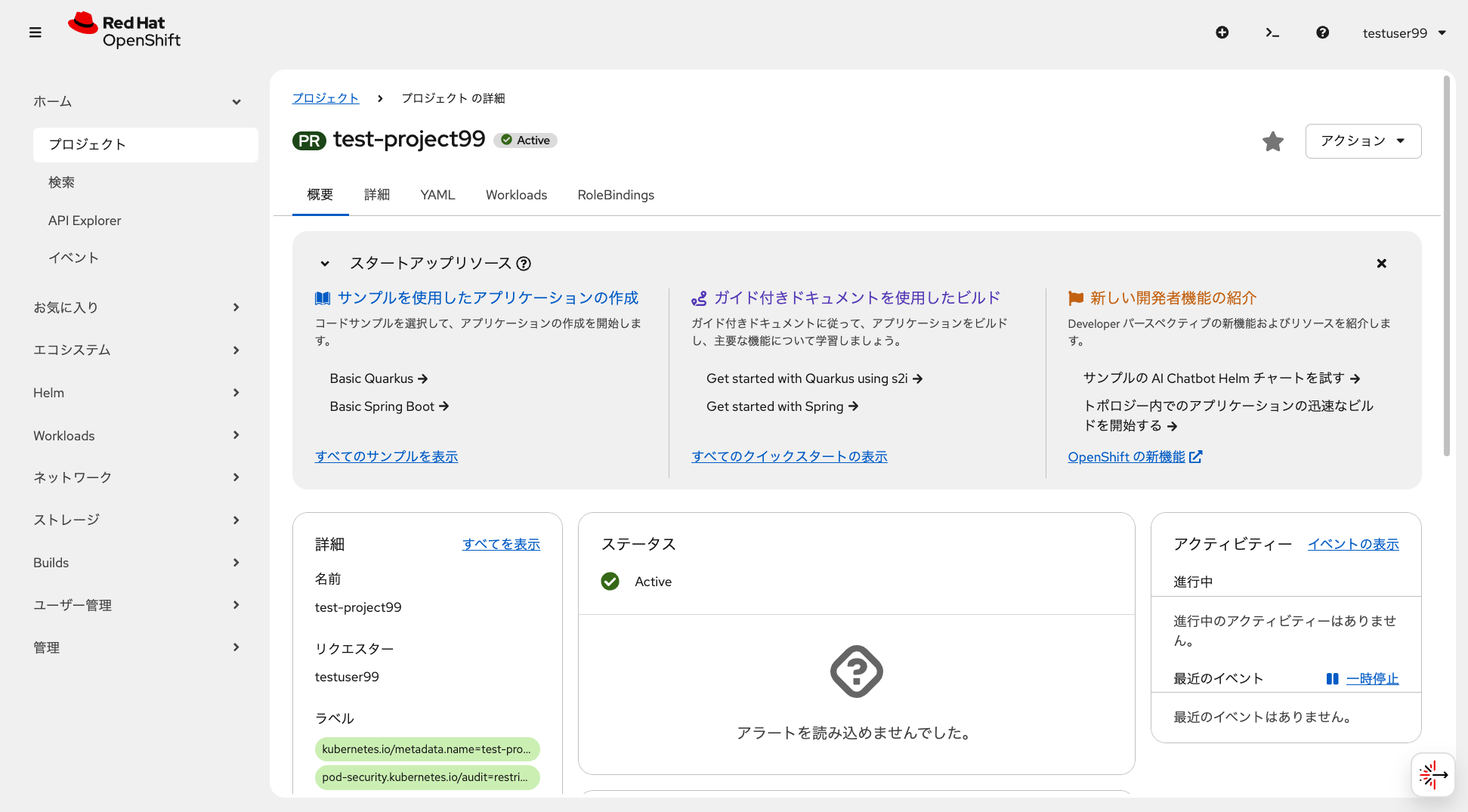The width and height of the screenshot is (1468, 812).
Task: Click the green Active status check icon
Action: (x=610, y=582)
